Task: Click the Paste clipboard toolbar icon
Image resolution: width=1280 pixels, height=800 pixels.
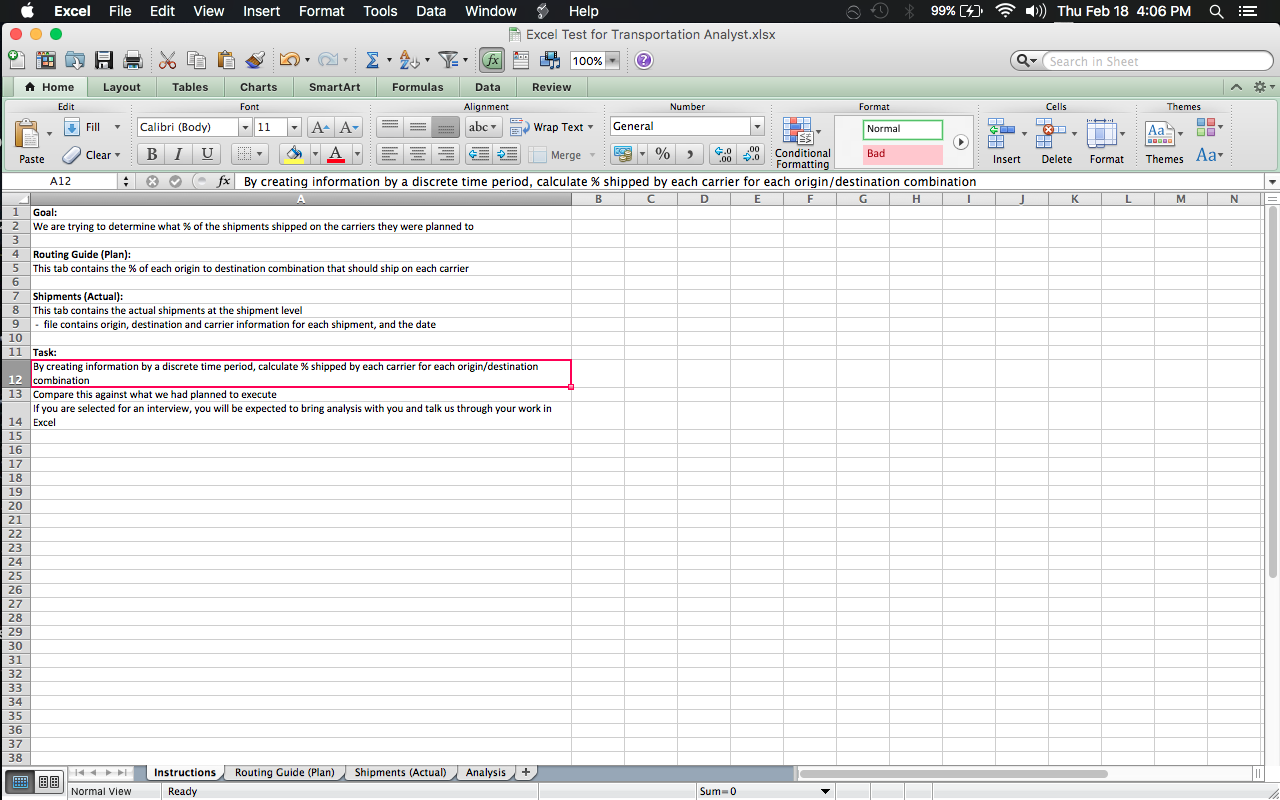Action: (225, 60)
